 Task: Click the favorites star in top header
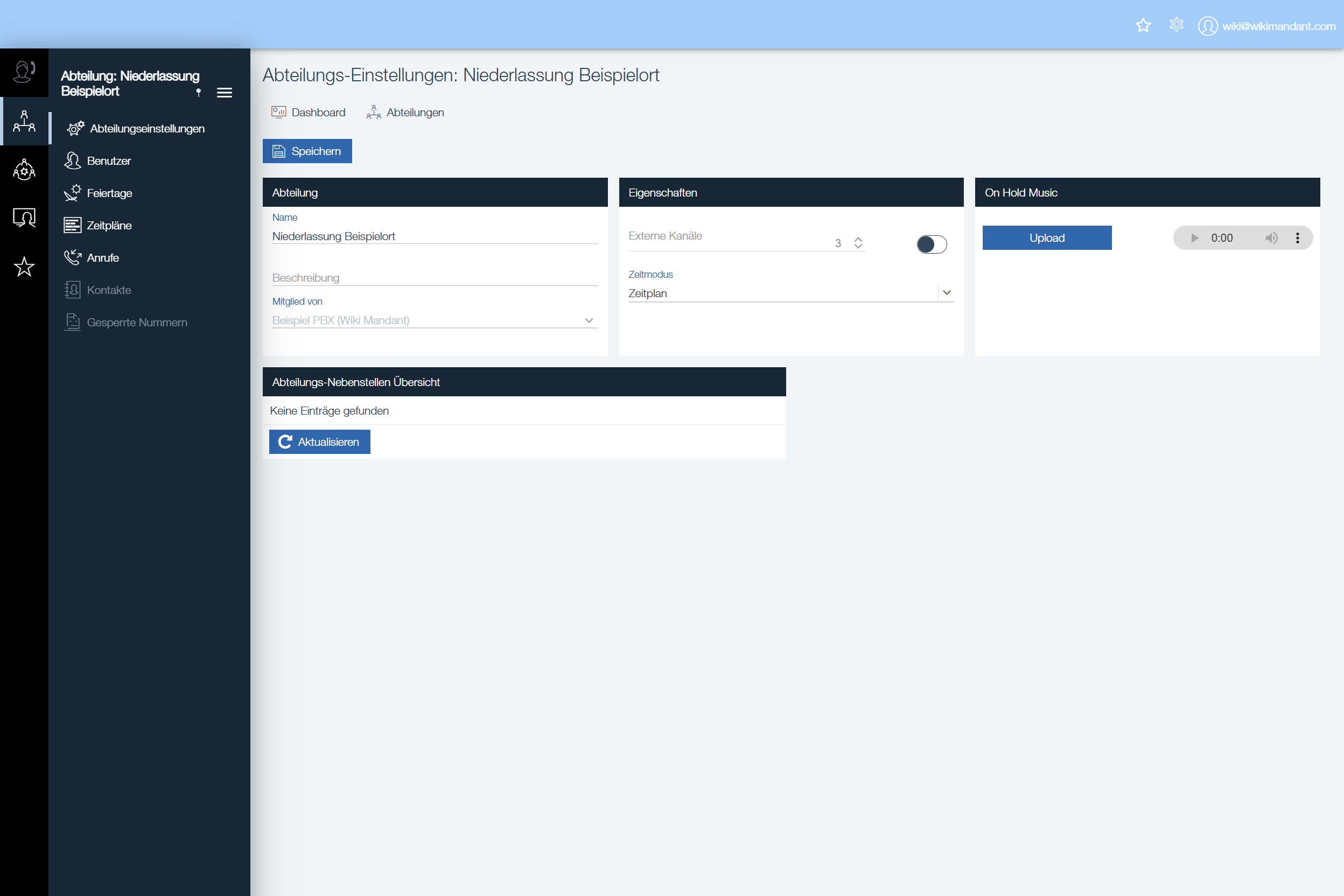1143,26
